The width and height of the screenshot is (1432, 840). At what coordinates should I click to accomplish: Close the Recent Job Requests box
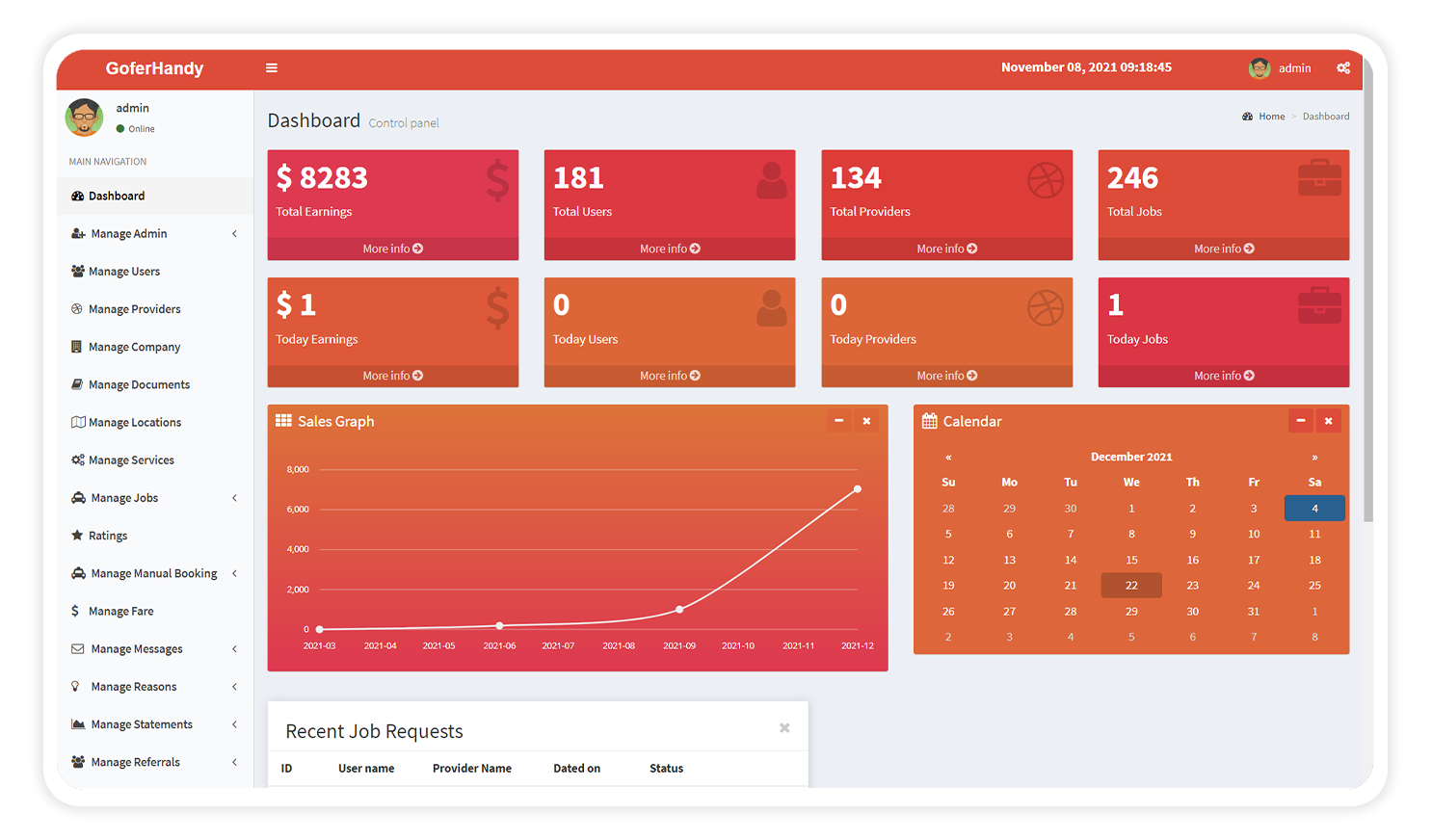click(x=784, y=728)
